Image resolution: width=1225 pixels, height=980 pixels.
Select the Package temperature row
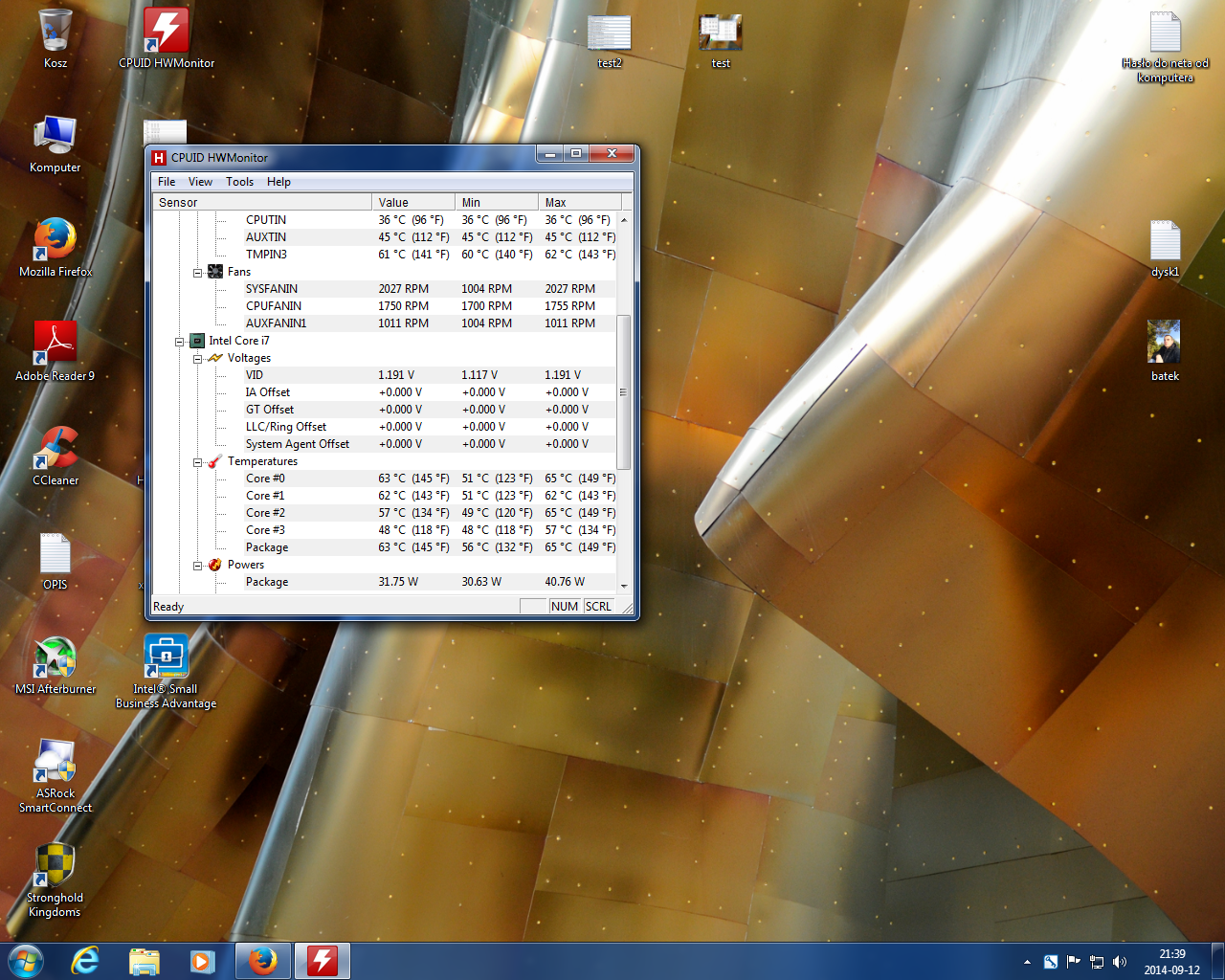point(267,547)
